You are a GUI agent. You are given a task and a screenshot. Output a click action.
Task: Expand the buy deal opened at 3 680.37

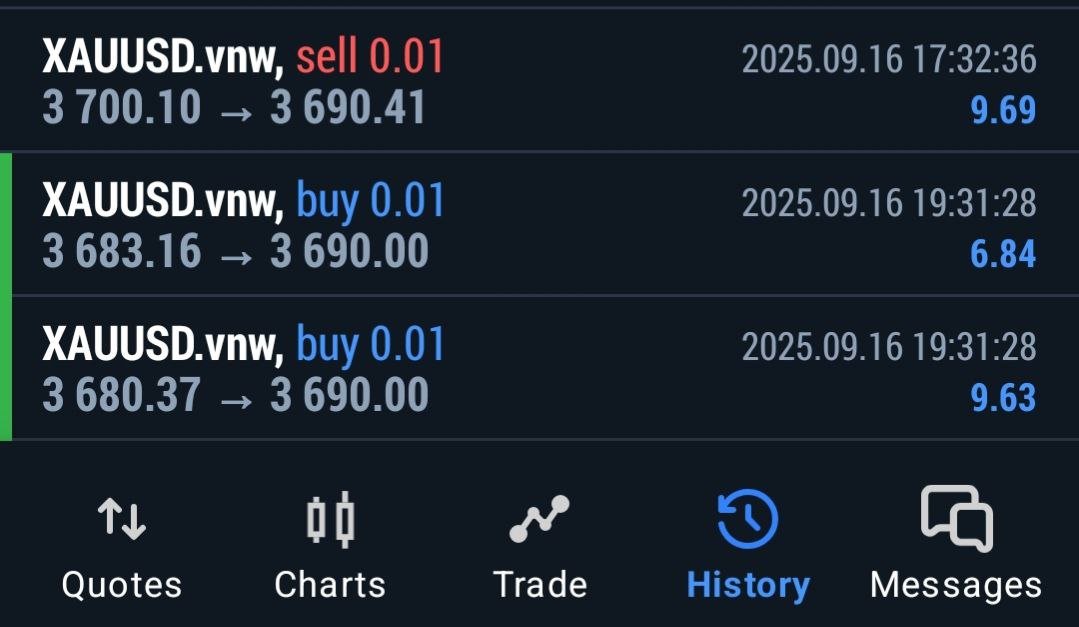[x=500, y=369]
